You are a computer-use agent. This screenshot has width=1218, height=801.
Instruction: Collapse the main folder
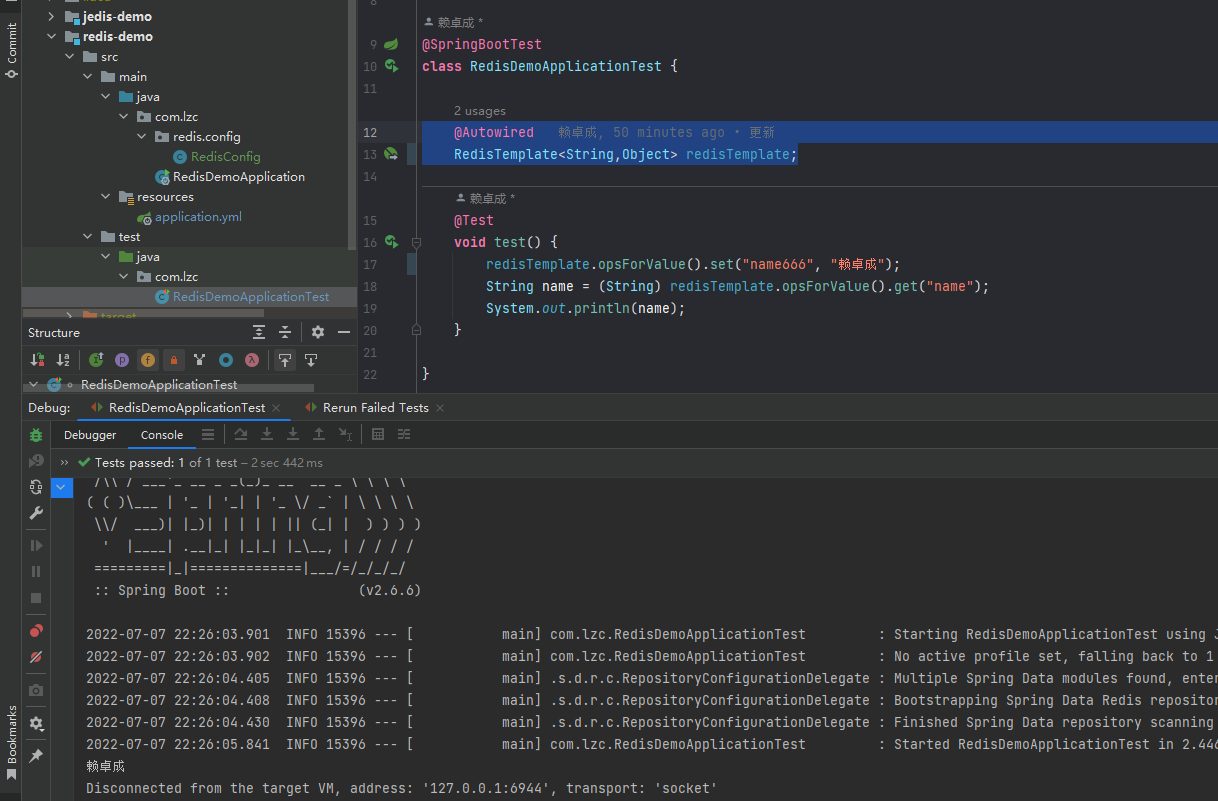coord(87,77)
